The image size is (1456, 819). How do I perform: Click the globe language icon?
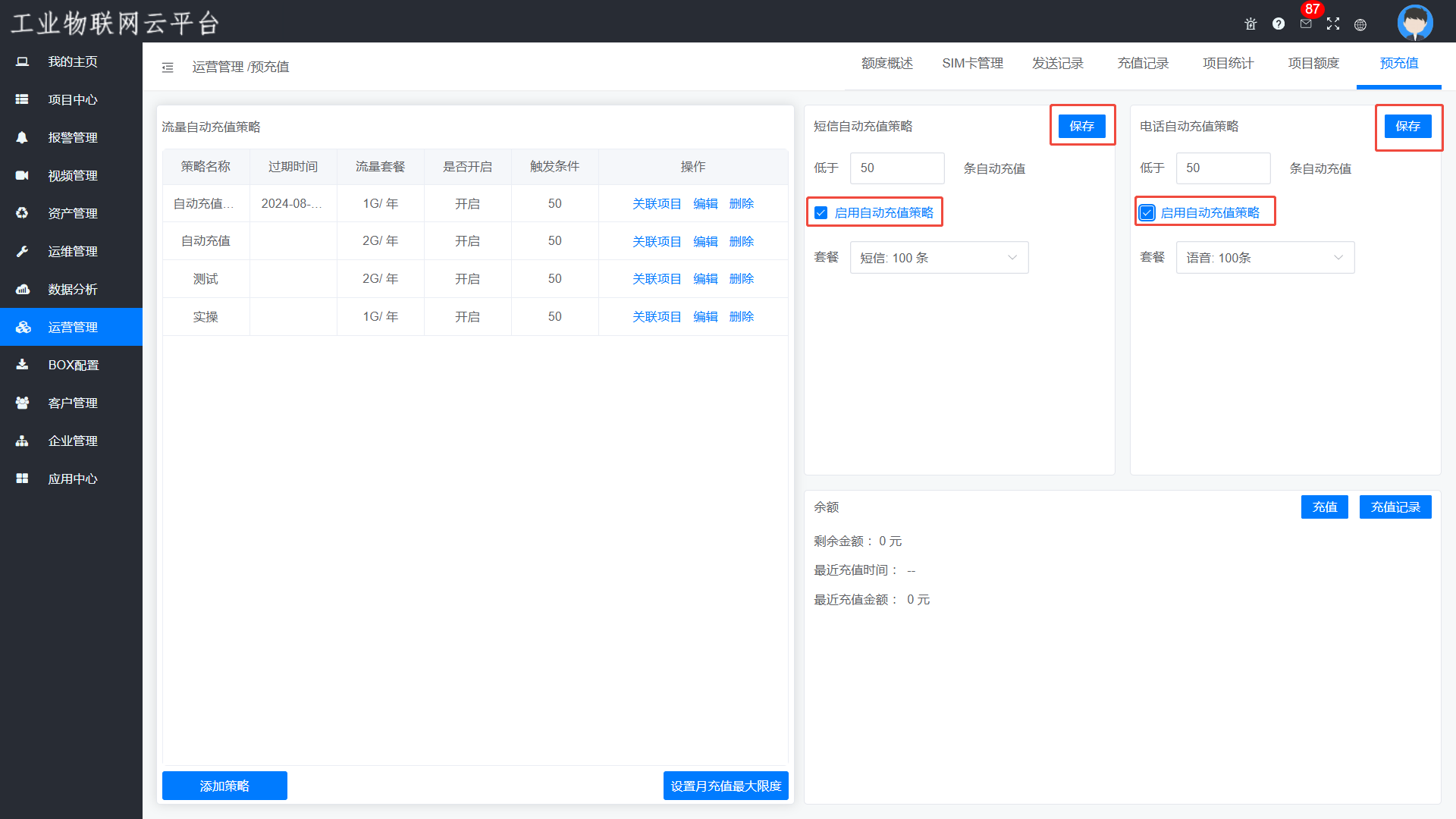pos(1360,25)
